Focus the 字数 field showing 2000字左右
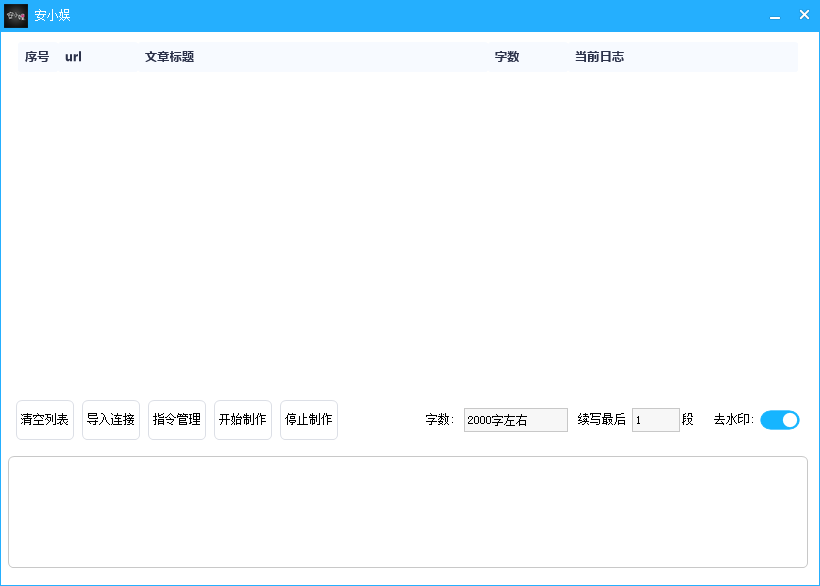820x586 pixels. (515, 420)
